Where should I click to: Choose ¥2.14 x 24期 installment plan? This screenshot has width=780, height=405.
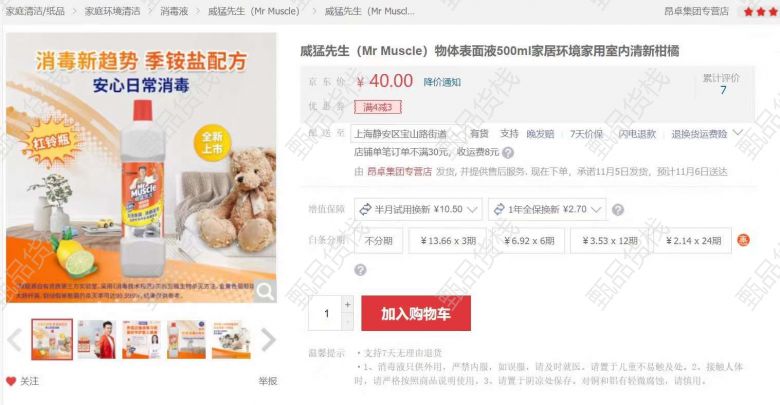click(x=693, y=241)
